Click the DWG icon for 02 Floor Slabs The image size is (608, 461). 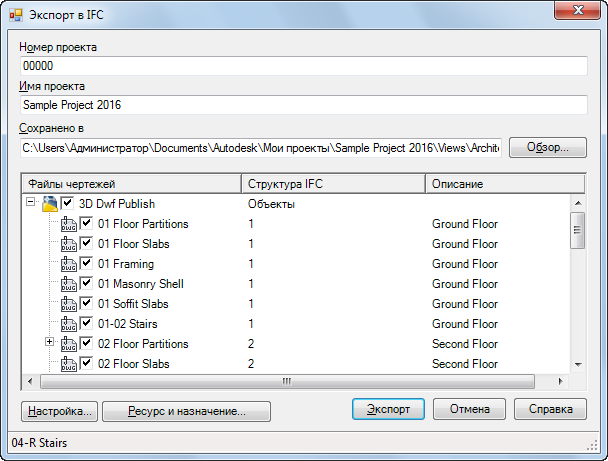pyautogui.click(x=69, y=364)
